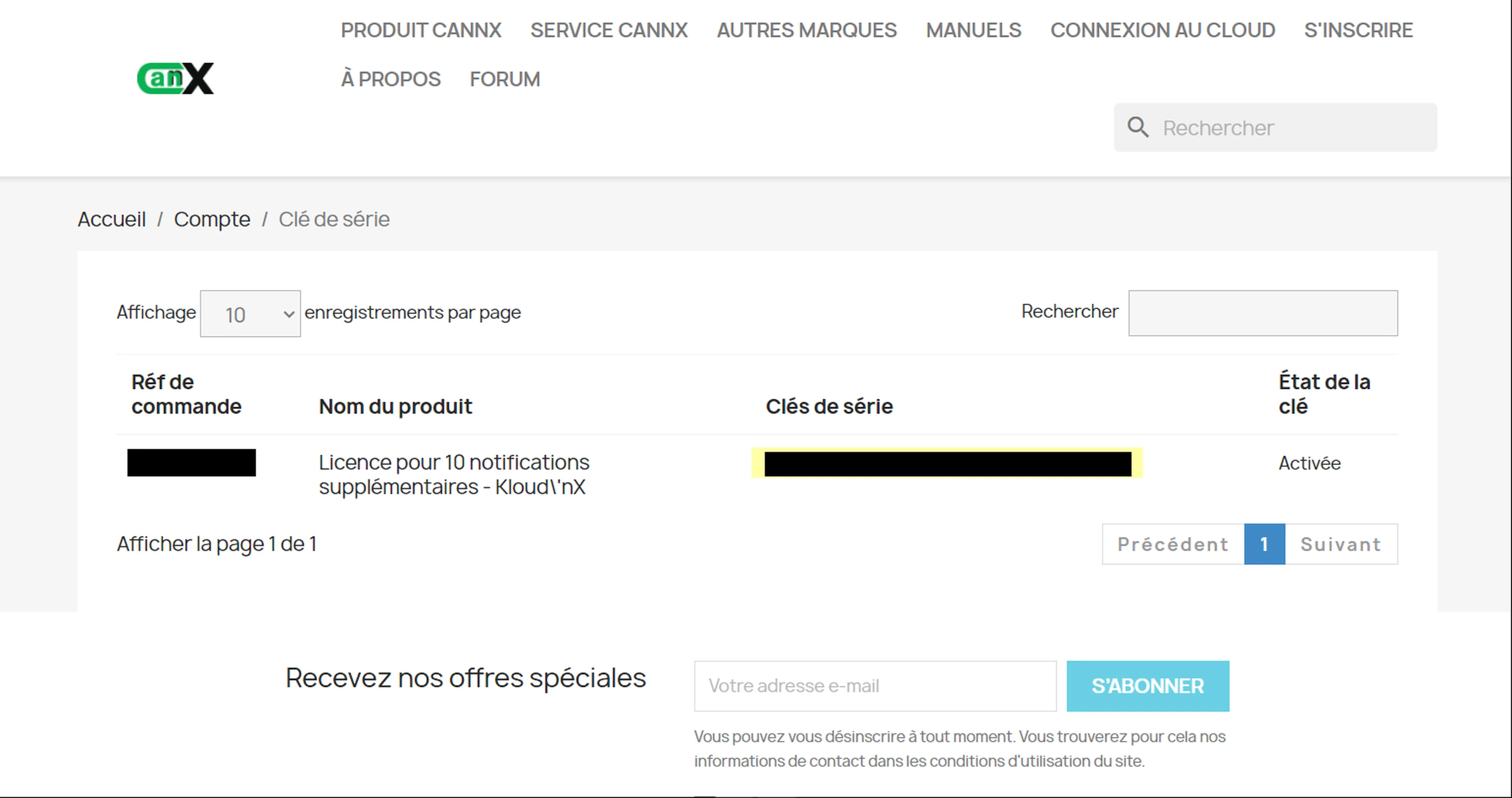
Task: Sort by Clés de série column
Action: [x=829, y=406]
